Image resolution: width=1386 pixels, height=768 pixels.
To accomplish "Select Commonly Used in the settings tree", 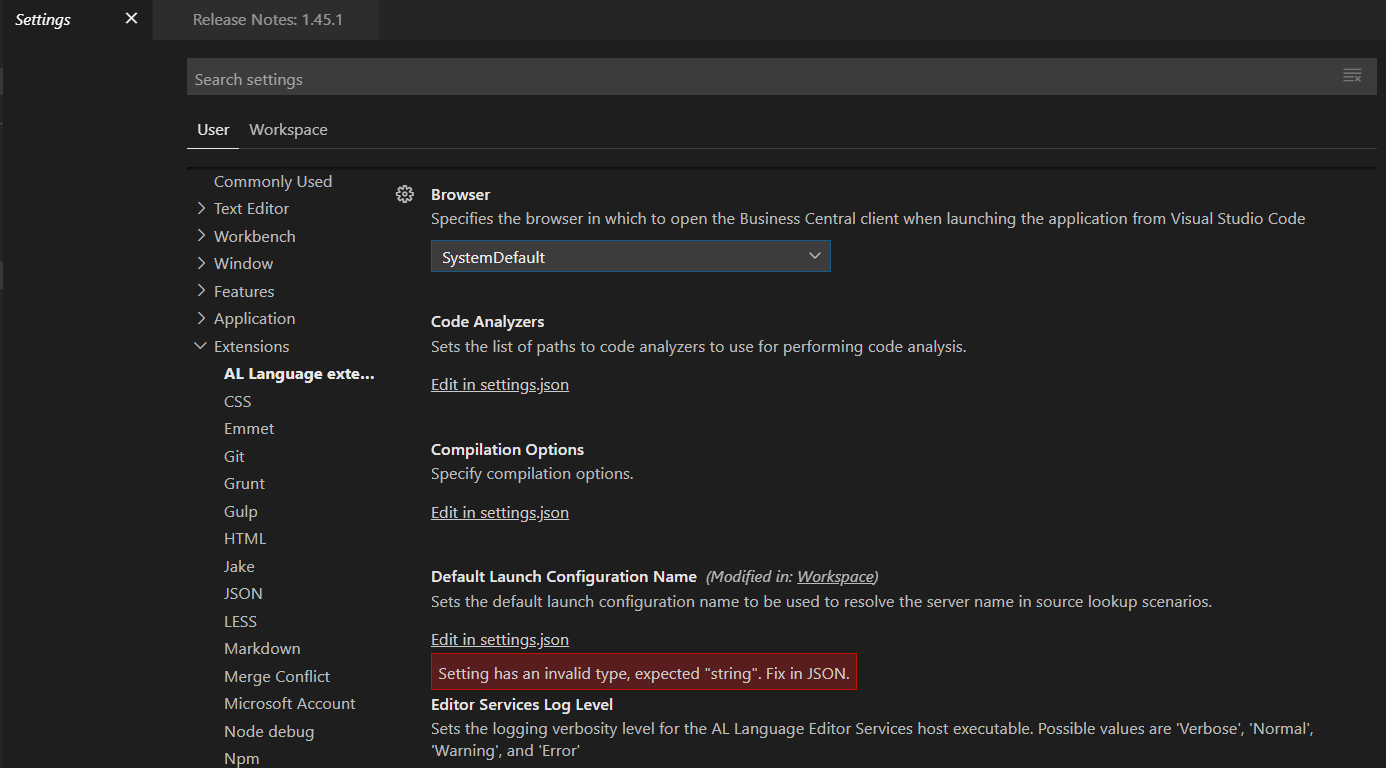I will (x=272, y=181).
